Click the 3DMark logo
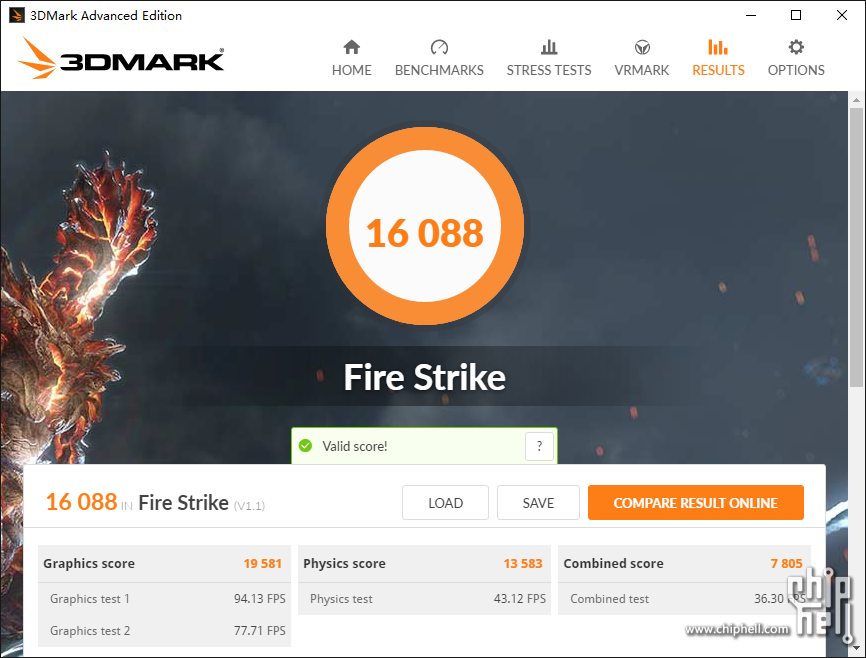The width and height of the screenshot is (866, 658). [121, 59]
